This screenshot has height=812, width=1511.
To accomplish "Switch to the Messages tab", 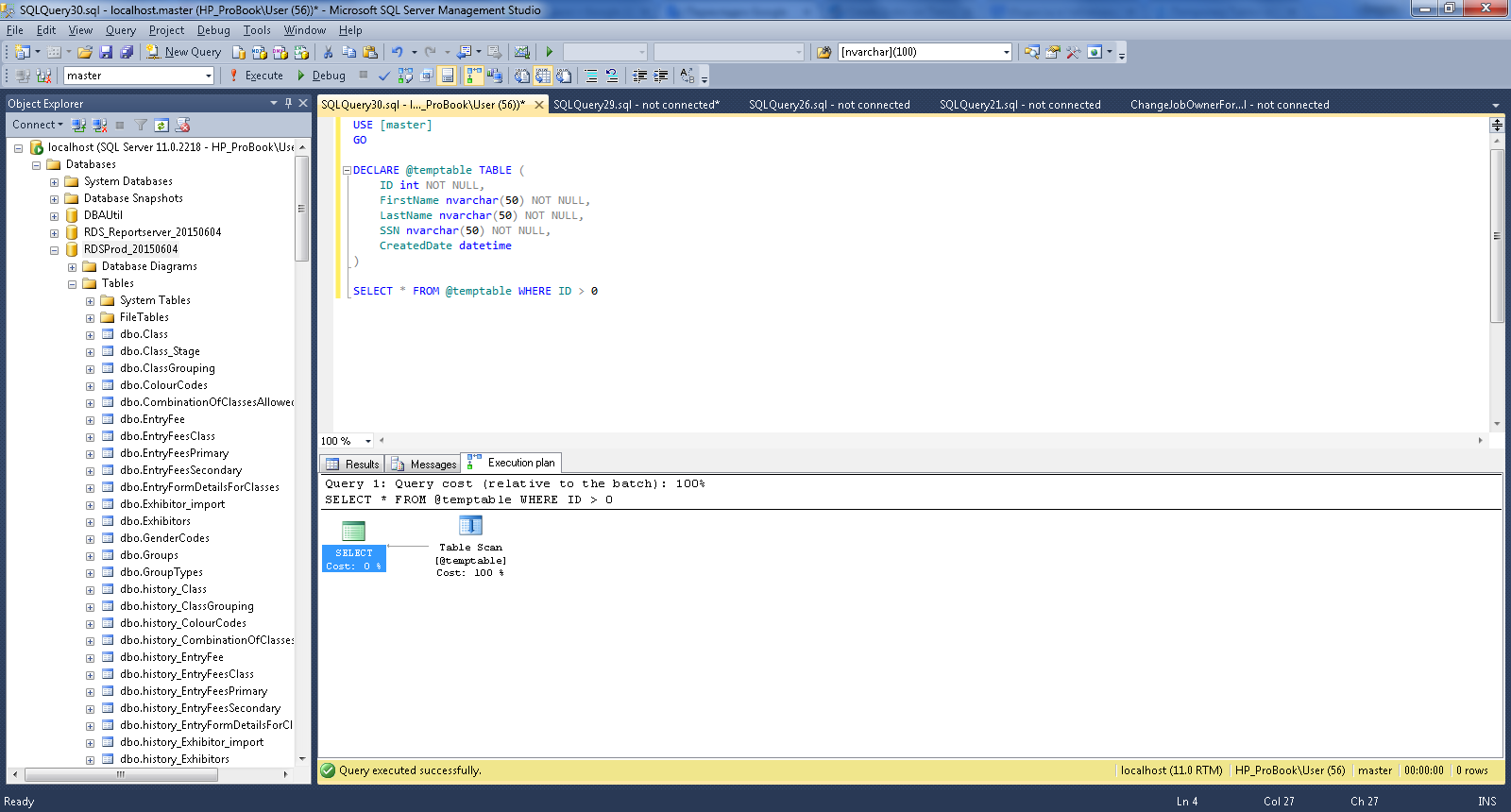I will (424, 464).
